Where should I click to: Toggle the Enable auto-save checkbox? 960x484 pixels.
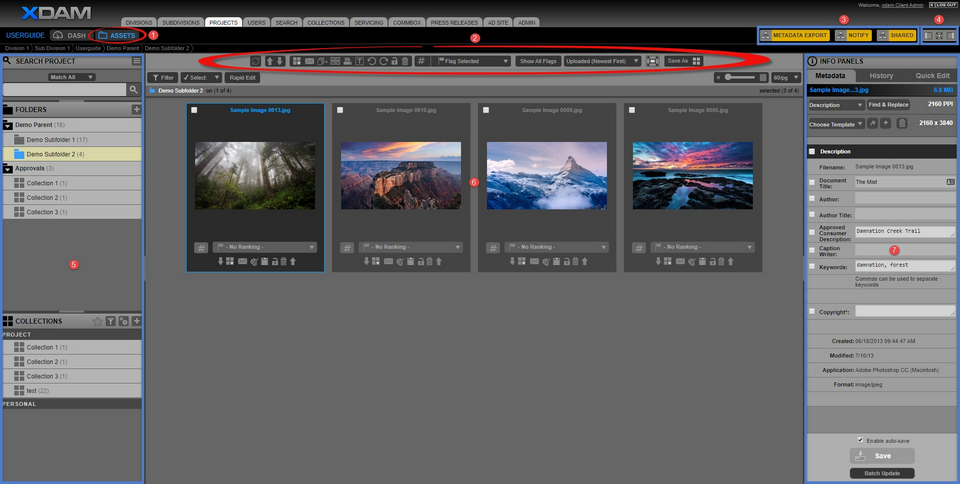[x=860, y=439]
